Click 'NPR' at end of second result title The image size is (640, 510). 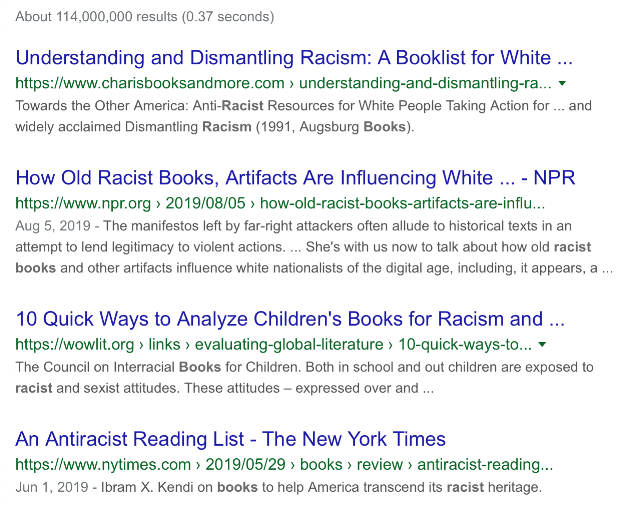554,178
